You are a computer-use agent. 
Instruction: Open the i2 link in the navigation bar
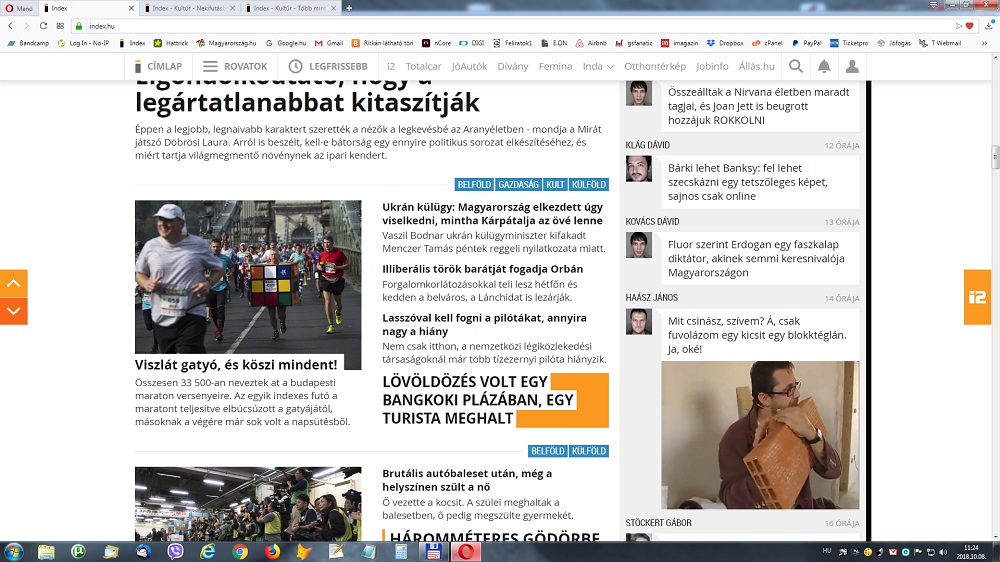pyautogui.click(x=391, y=66)
